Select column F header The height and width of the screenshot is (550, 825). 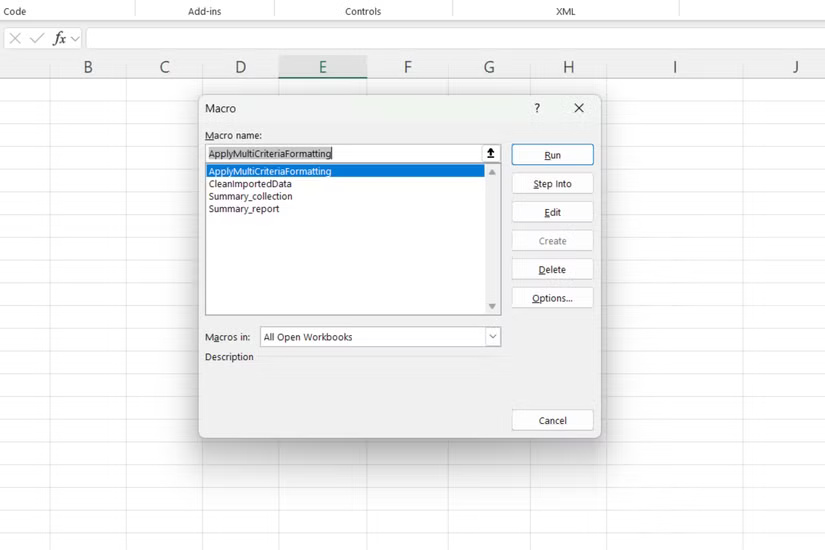408,67
